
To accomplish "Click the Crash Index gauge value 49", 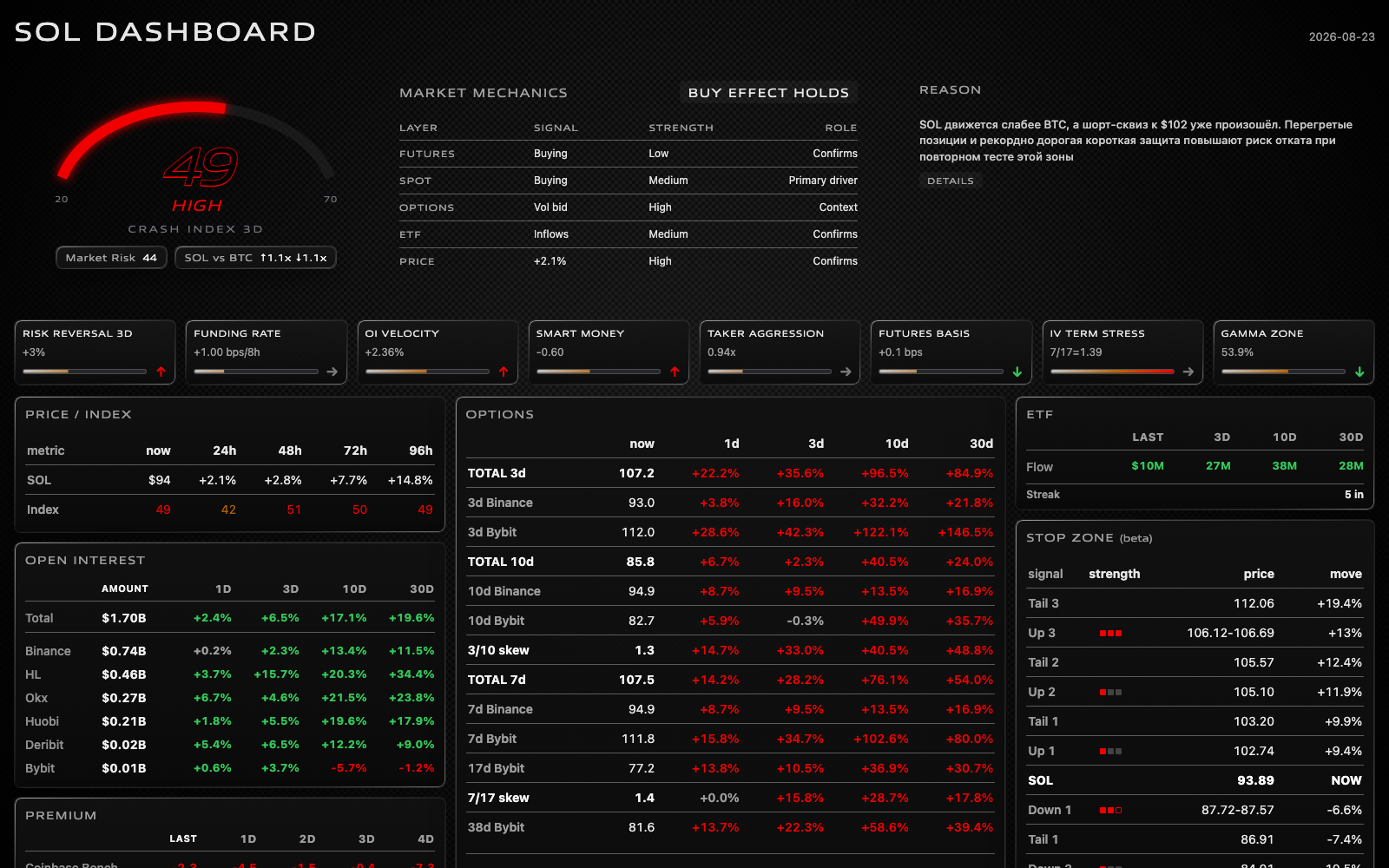I will [201, 167].
